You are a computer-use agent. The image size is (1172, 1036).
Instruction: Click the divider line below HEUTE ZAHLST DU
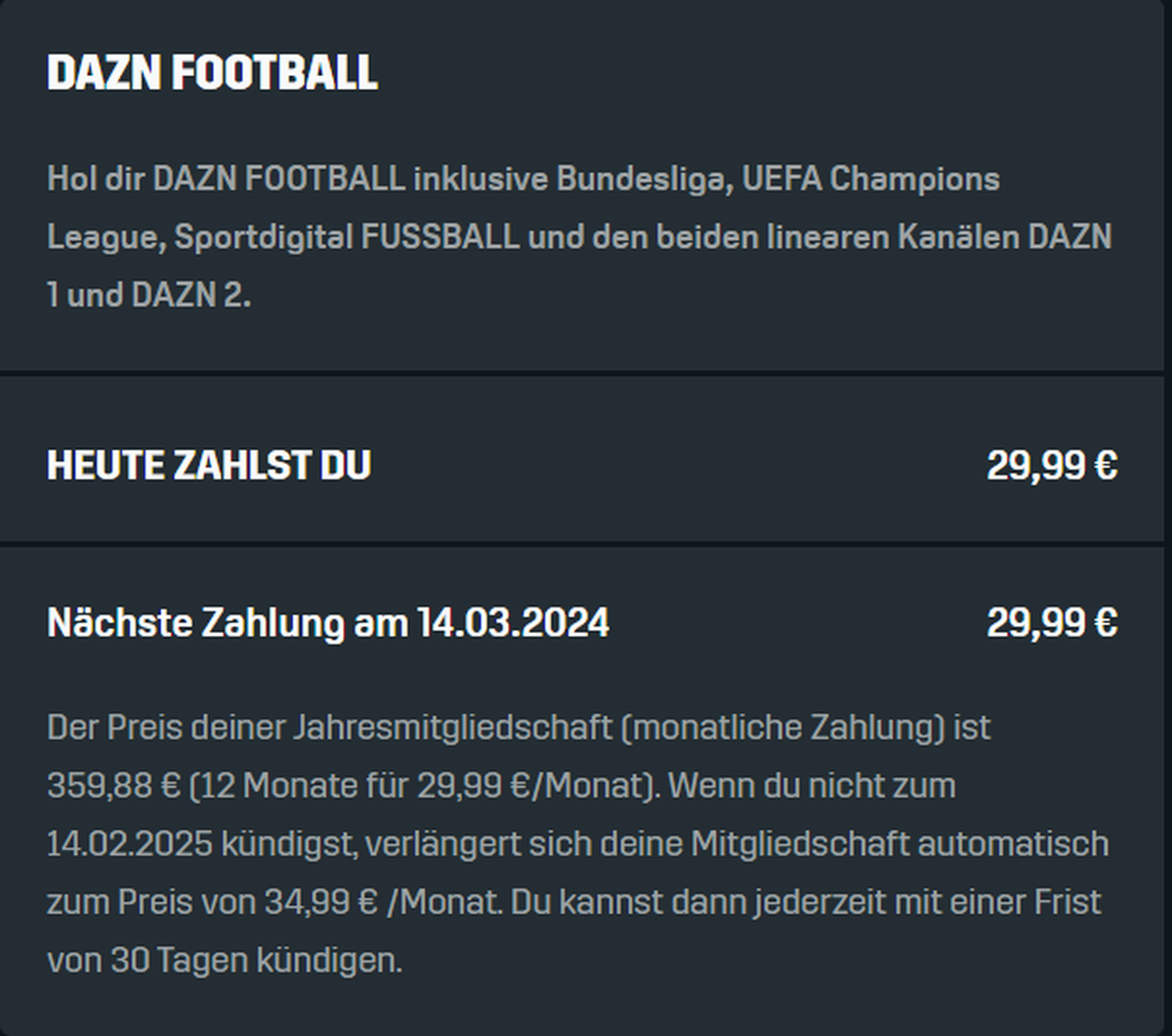[x=582, y=543]
